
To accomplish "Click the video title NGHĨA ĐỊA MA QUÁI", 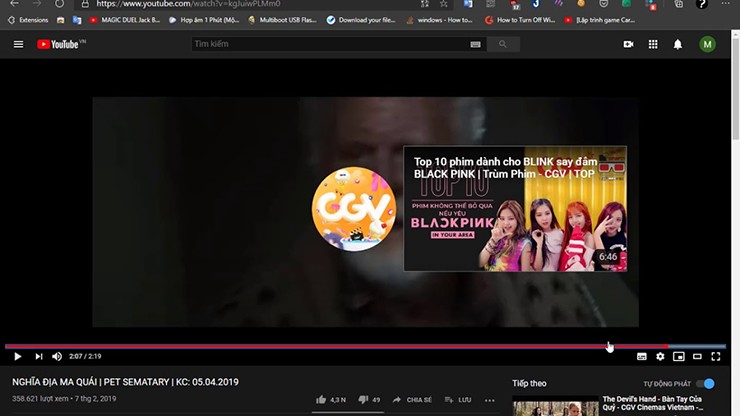I will [126, 382].
